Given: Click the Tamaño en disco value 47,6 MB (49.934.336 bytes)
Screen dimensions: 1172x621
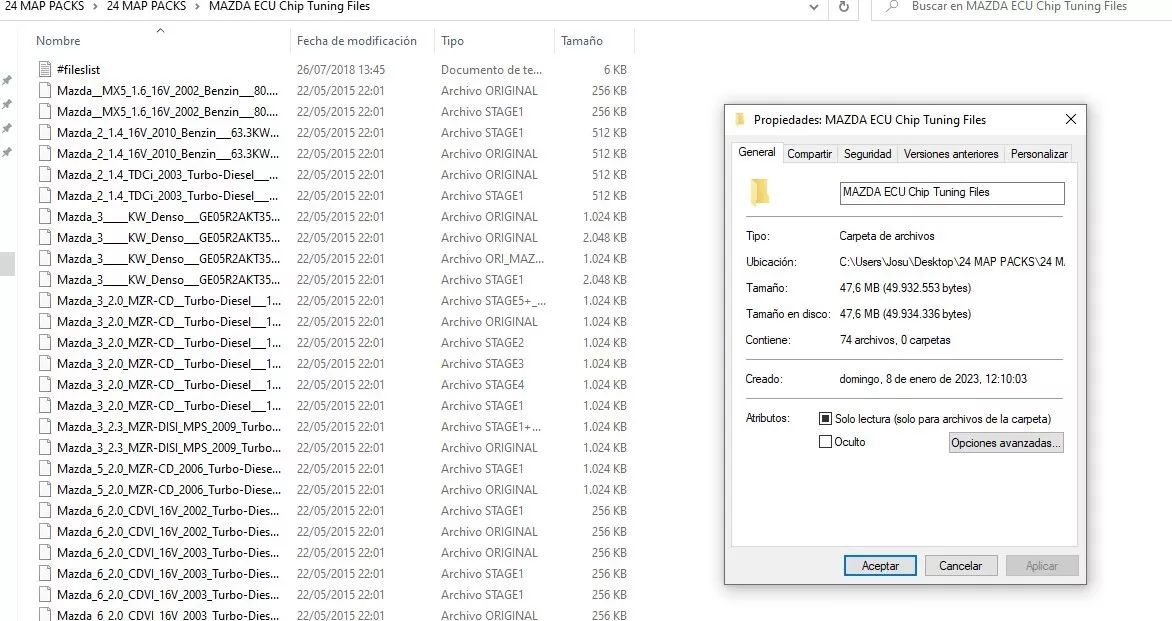Looking at the screenshot, I should [x=905, y=314].
